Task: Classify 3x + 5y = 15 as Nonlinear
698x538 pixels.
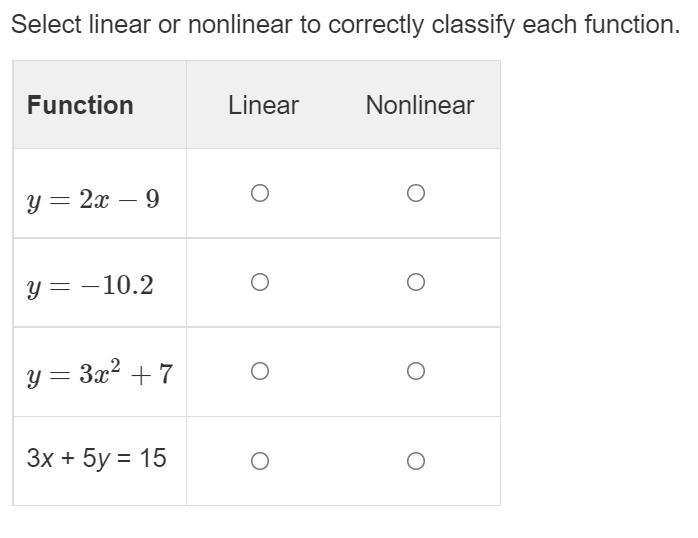Action: (x=416, y=461)
